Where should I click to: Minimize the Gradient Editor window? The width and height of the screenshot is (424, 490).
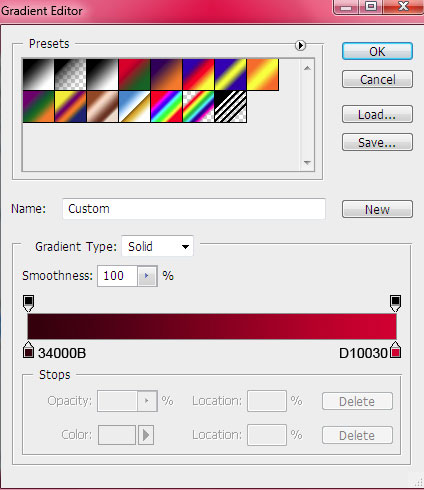346,6
